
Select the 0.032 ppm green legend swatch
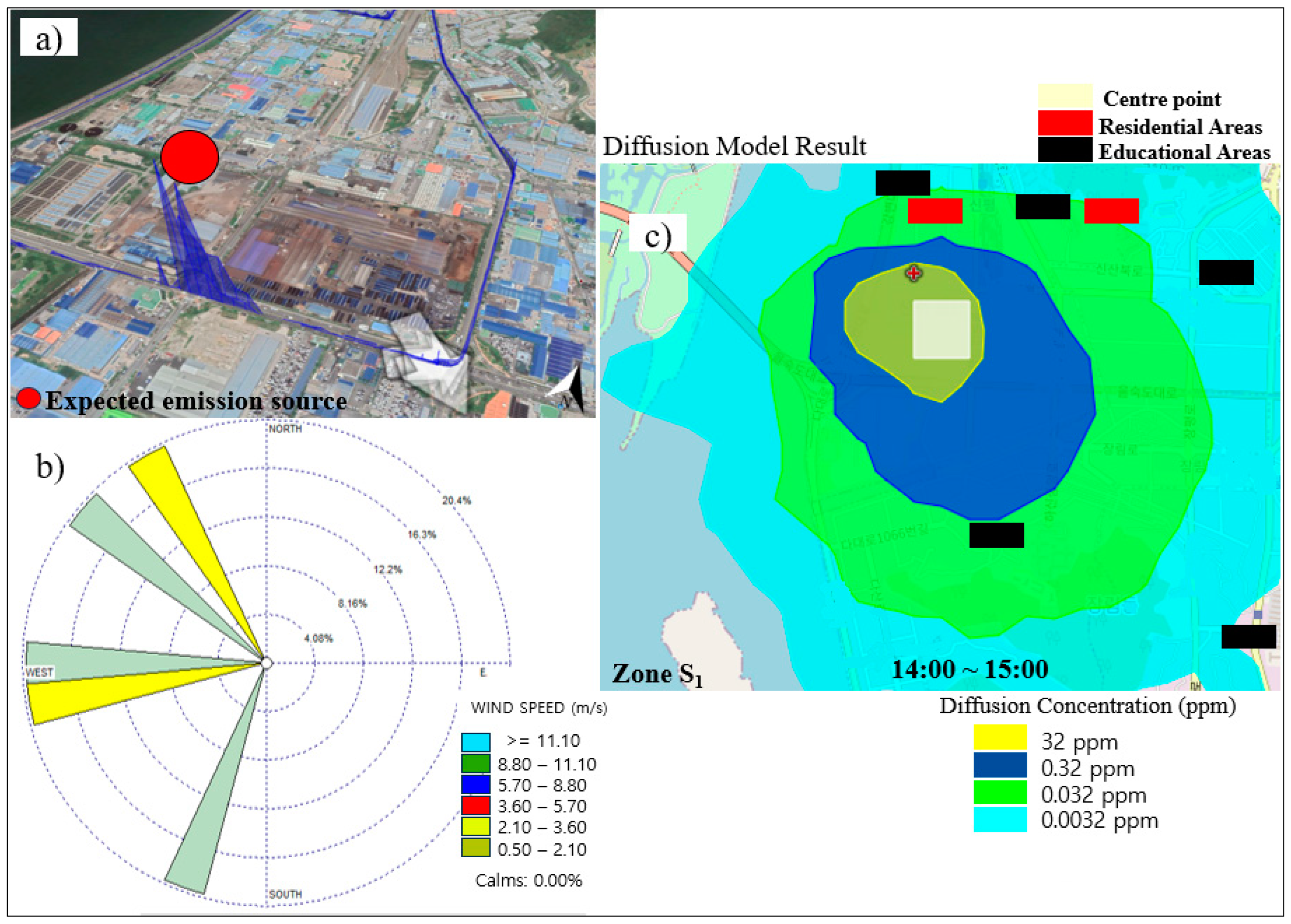pos(1000,792)
